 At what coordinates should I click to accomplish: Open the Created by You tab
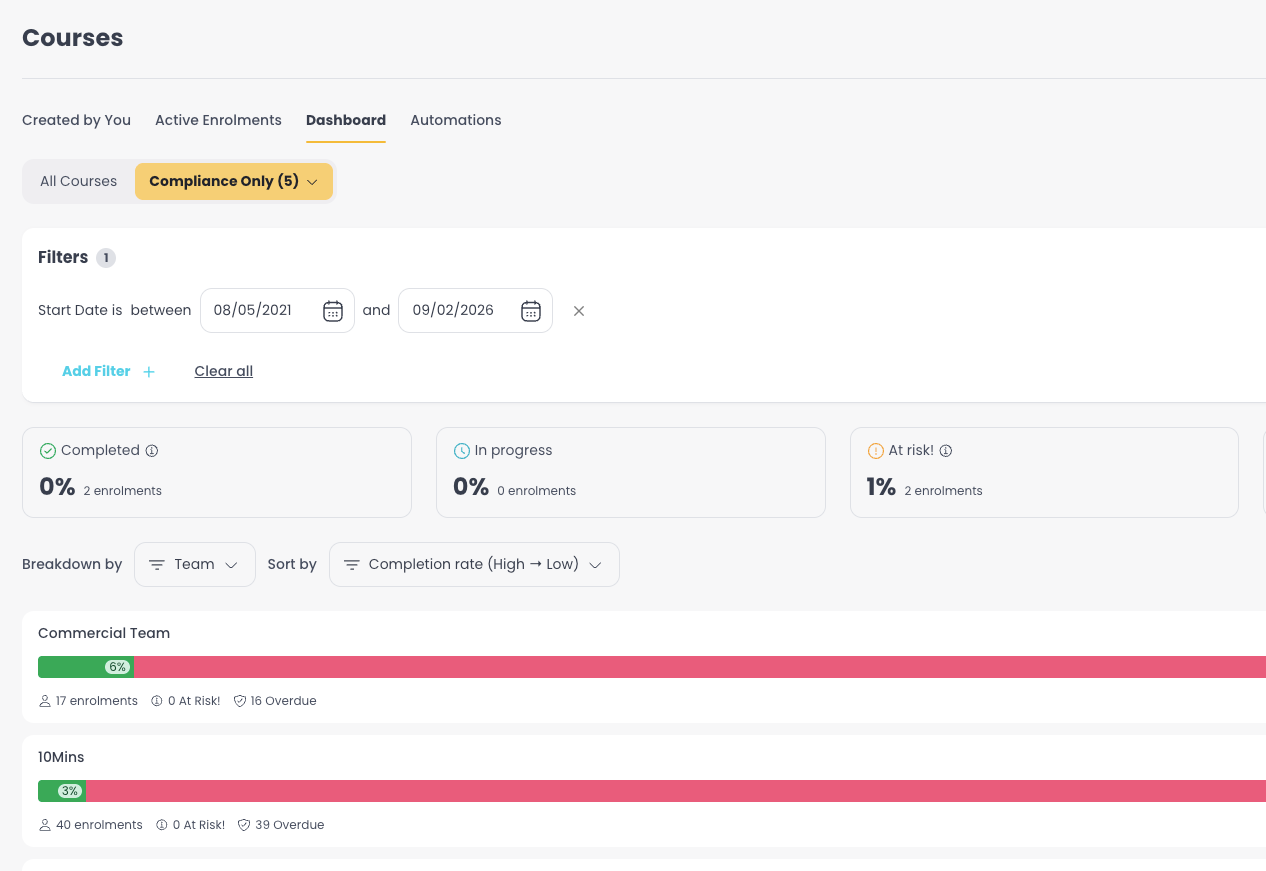[77, 120]
